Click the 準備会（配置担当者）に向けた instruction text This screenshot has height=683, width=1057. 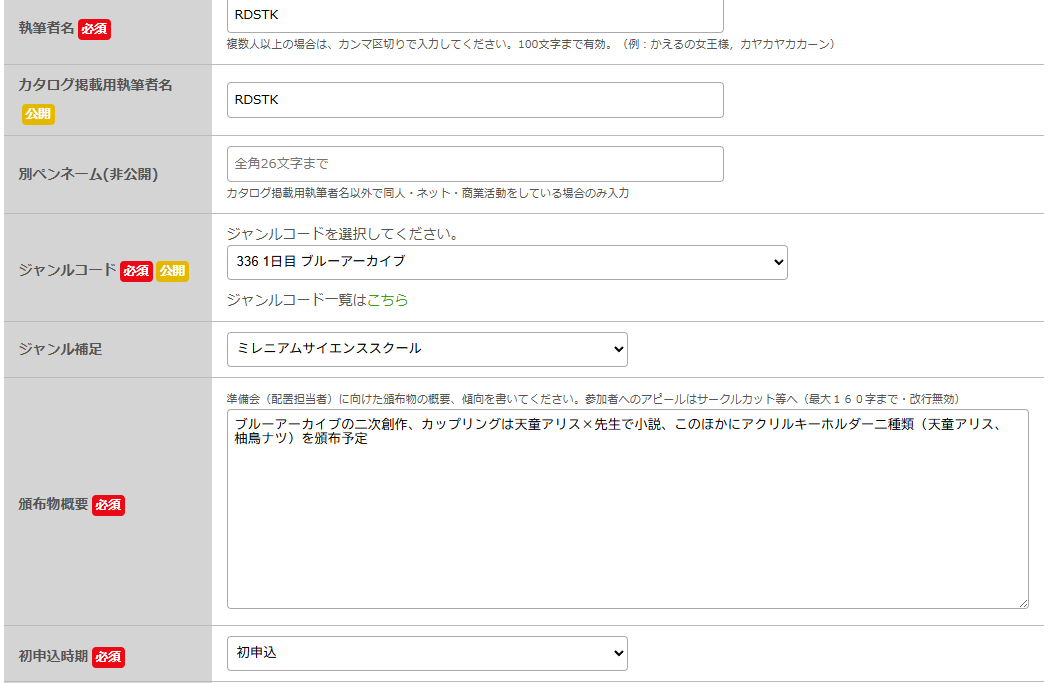click(x=593, y=399)
